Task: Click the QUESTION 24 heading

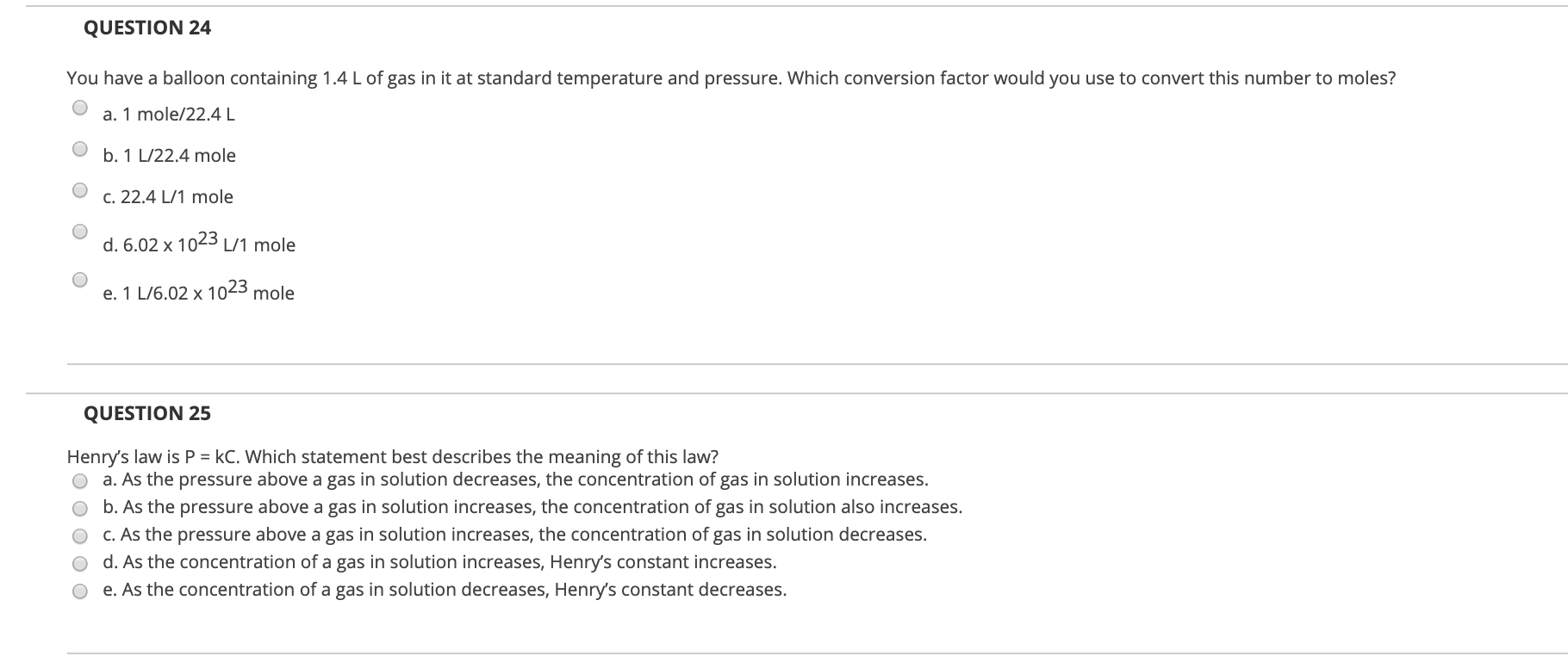Action: click(148, 28)
